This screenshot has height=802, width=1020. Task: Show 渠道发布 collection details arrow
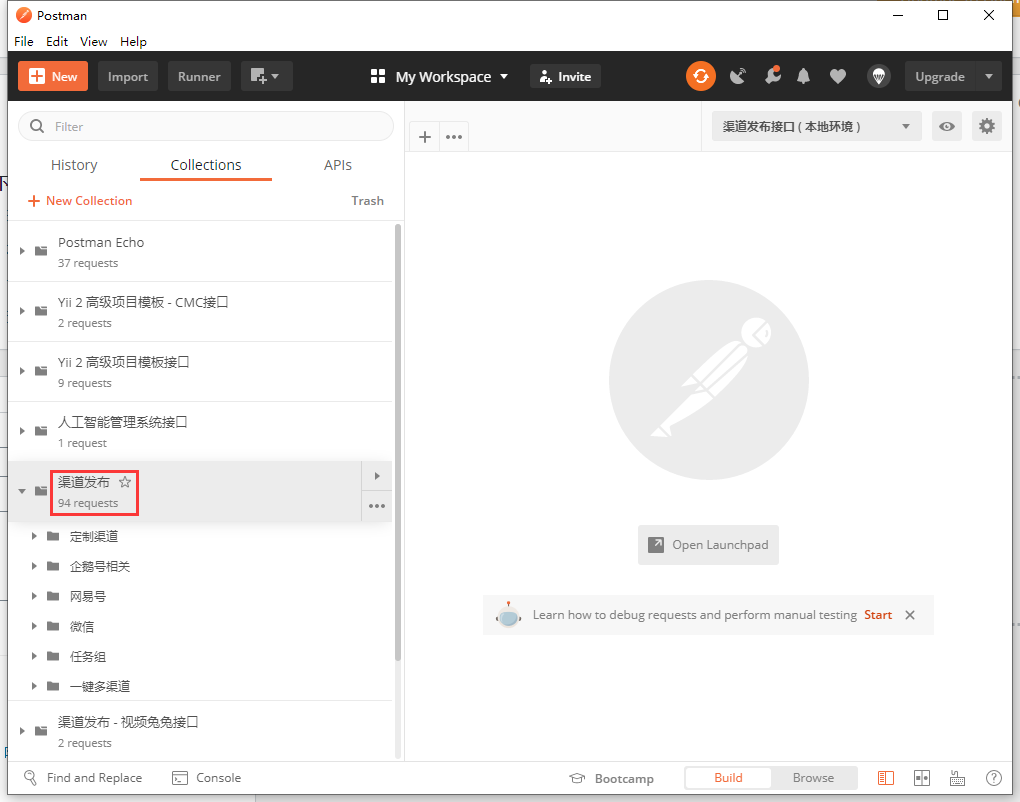pyautogui.click(x=377, y=476)
